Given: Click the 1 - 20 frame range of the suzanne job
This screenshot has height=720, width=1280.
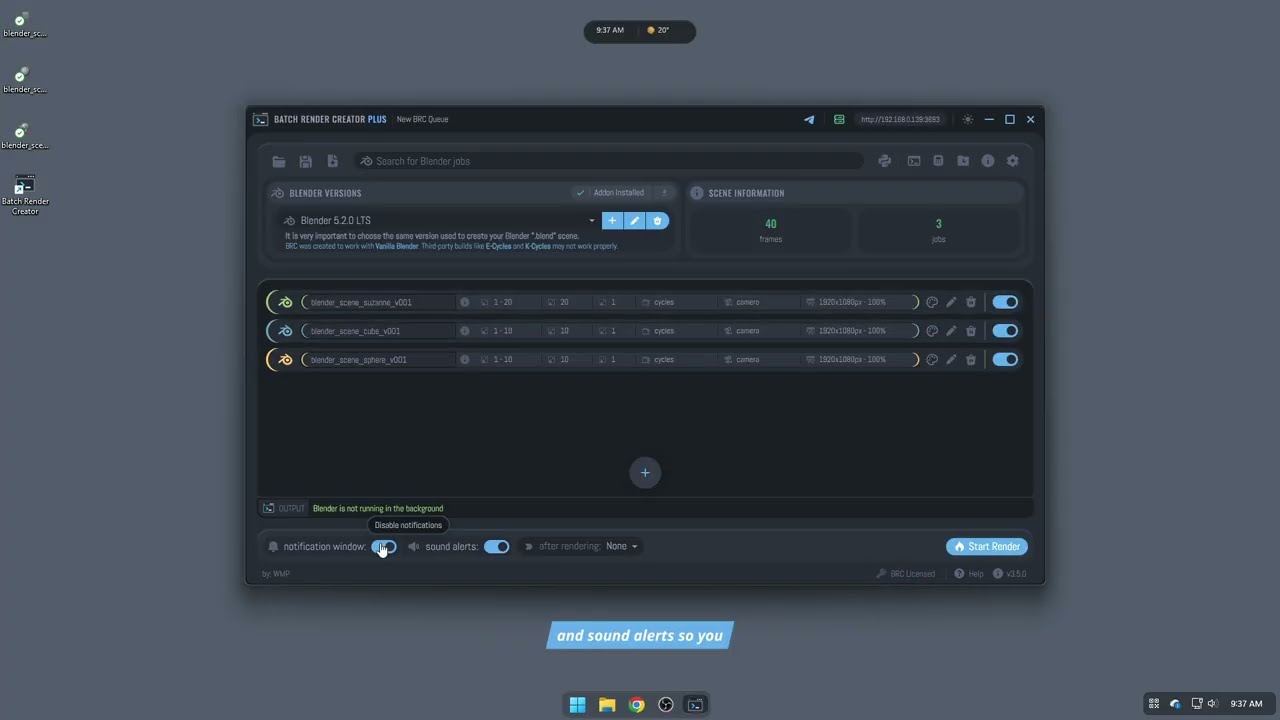Looking at the screenshot, I should (x=502, y=302).
